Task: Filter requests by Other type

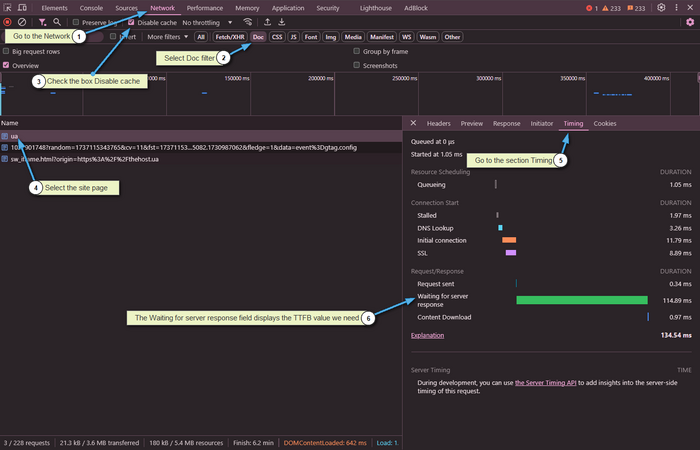Action: coord(452,37)
